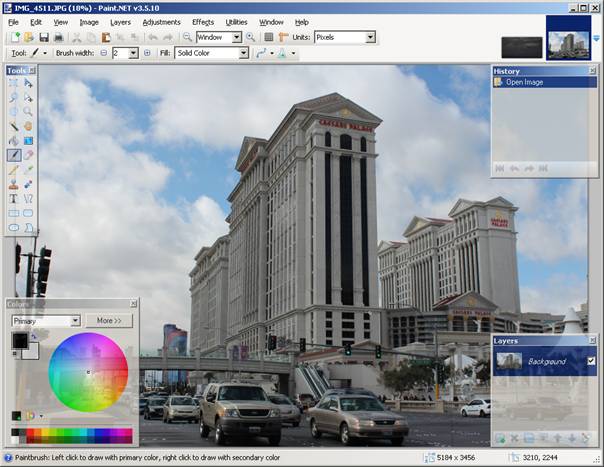Open Layer Properties icon in Layers panel
Image resolution: width=604 pixels, height=467 pixels.
(586, 438)
